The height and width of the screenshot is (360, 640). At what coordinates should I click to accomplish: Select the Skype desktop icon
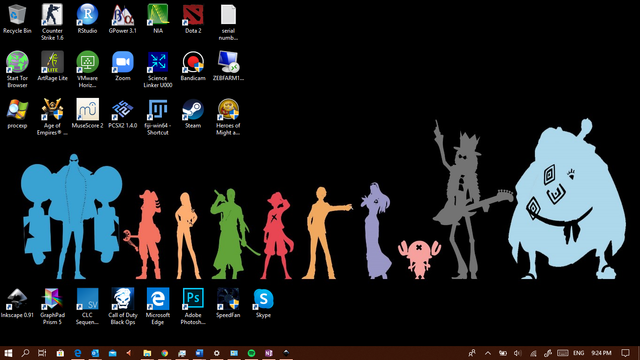click(263, 303)
